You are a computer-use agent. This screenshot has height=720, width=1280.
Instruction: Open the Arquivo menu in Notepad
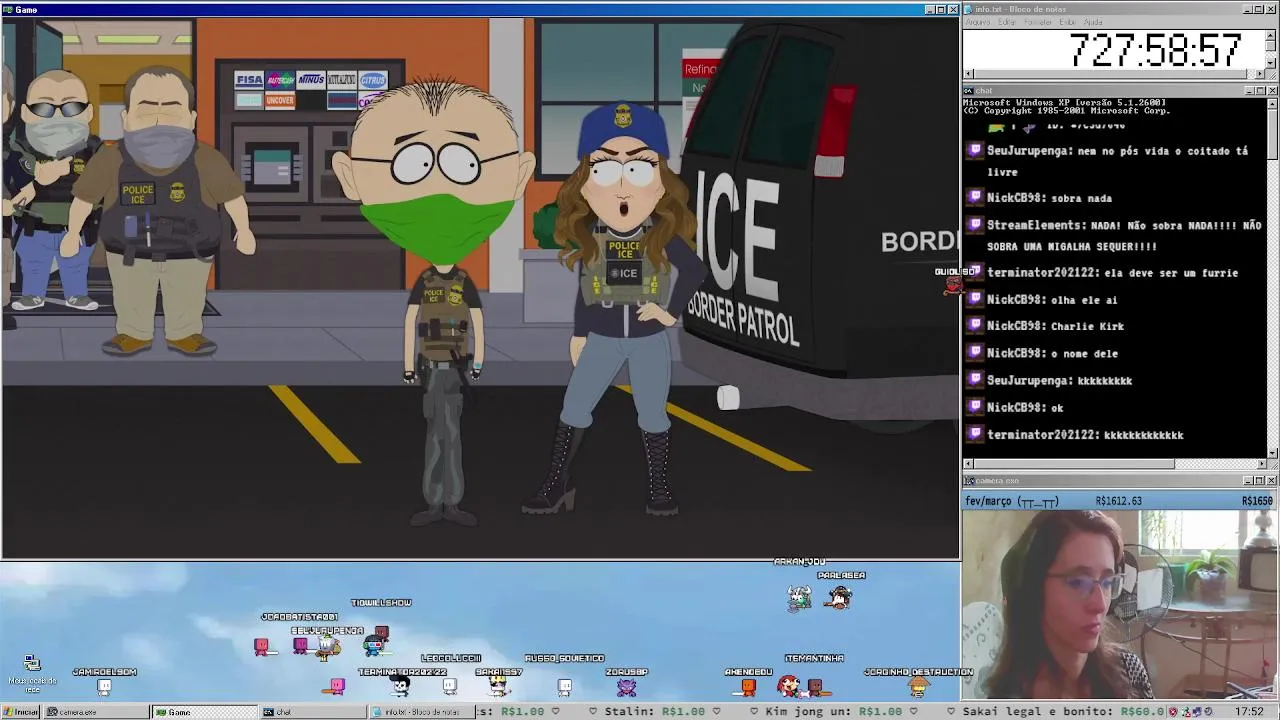click(x=977, y=22)
